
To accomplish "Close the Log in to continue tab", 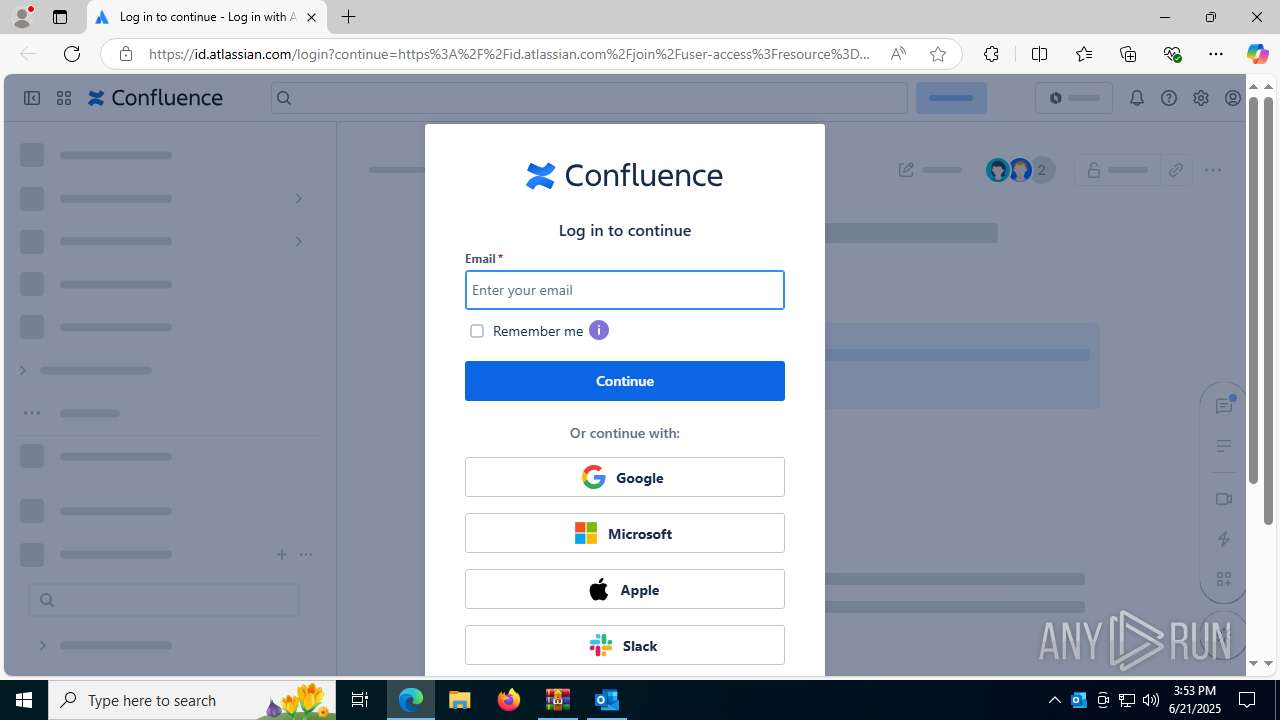I will click(312, 17).
